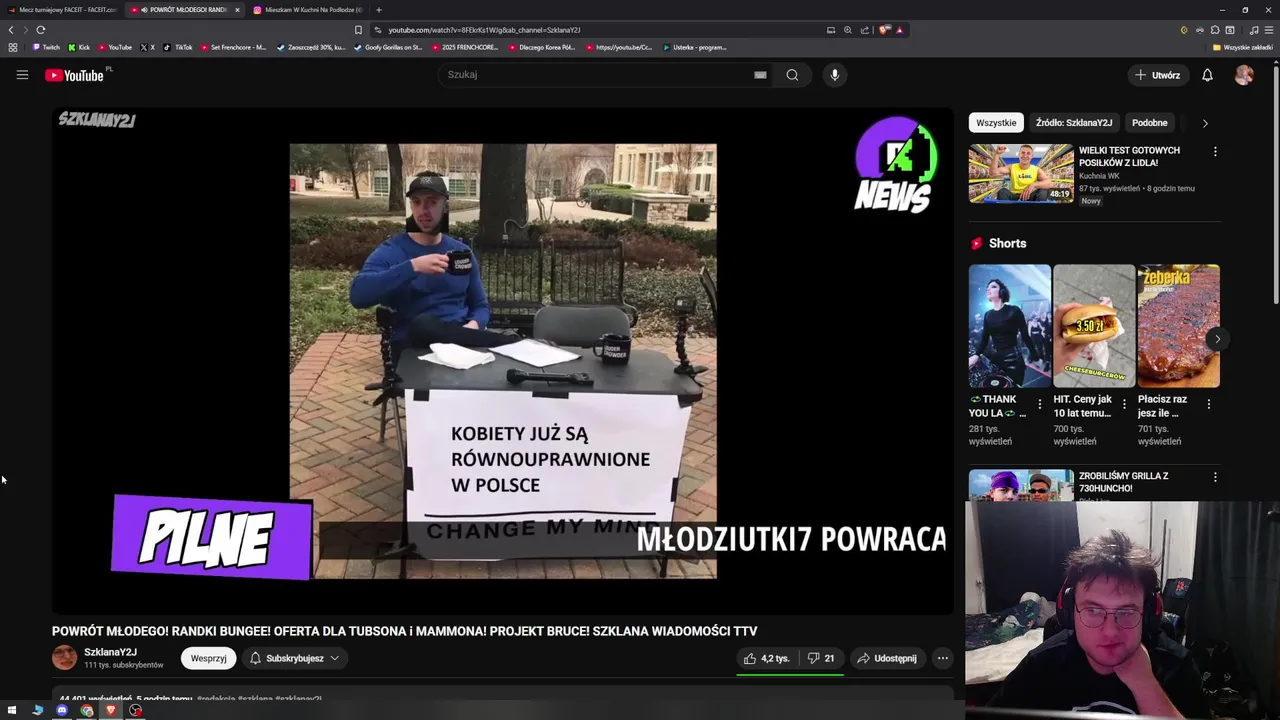Image resolution: width=1280 pixels, height=720 pixels.
Task: Click the search magnifier button
Action: pos(792,75)
